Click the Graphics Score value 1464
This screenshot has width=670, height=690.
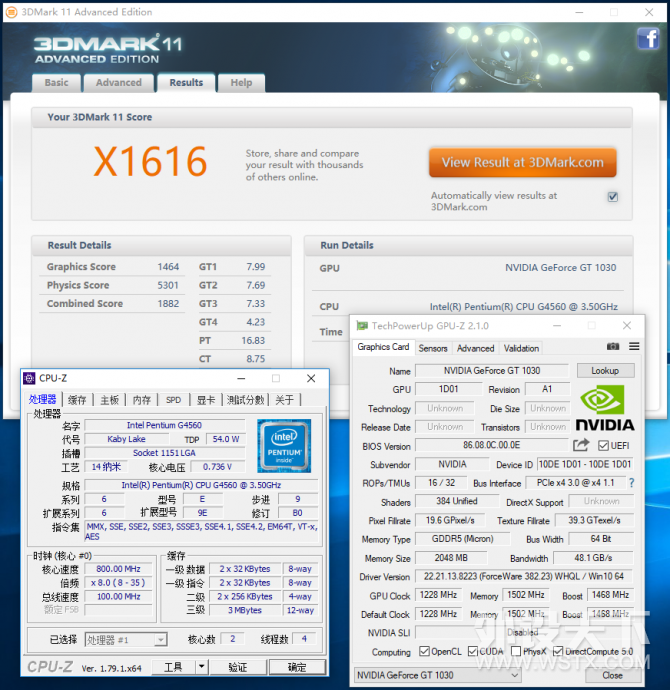pyautogui.click(x=168, y=267)
